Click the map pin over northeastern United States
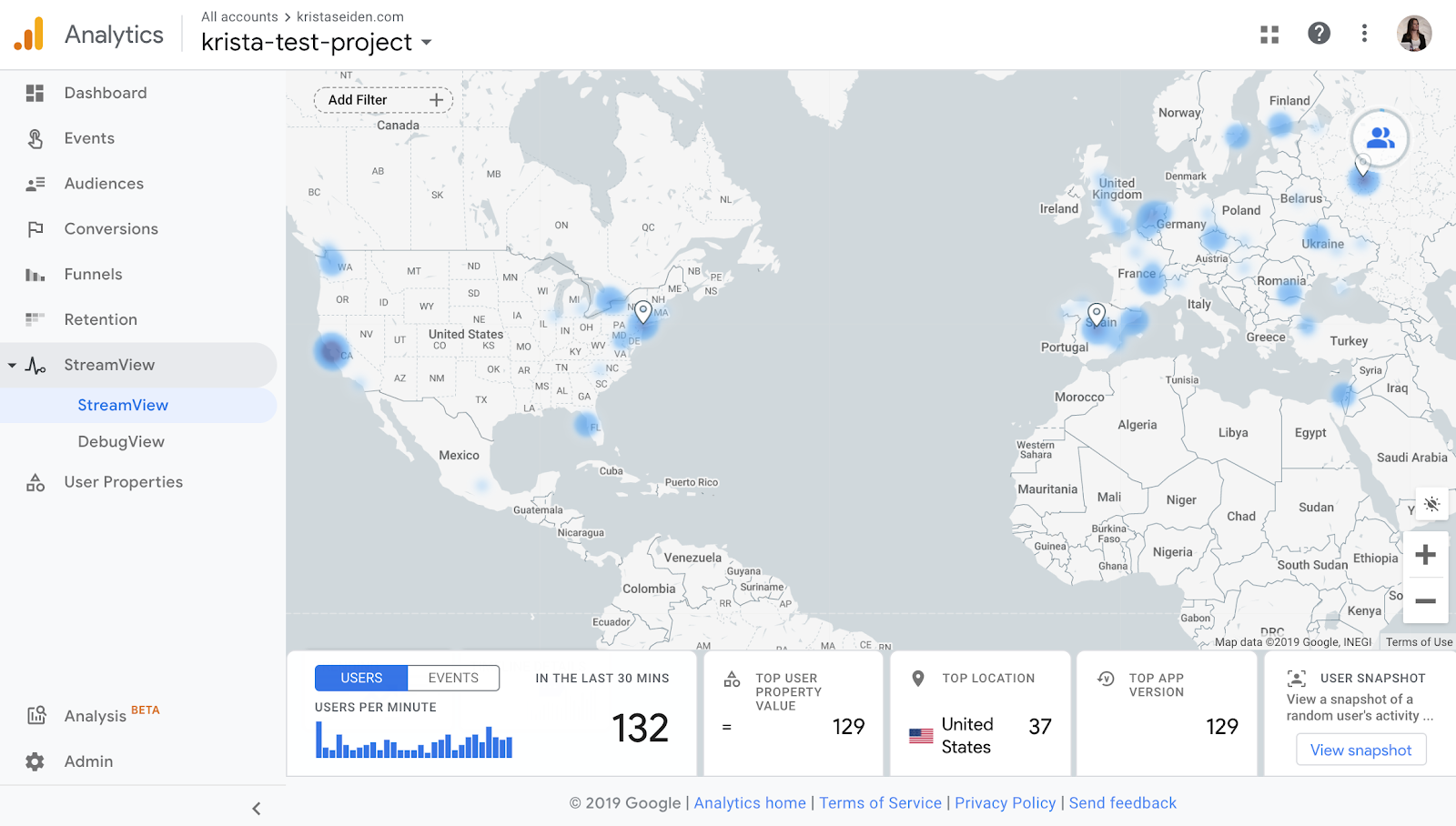The image size is (1456, 826). (x=642, y=313)
